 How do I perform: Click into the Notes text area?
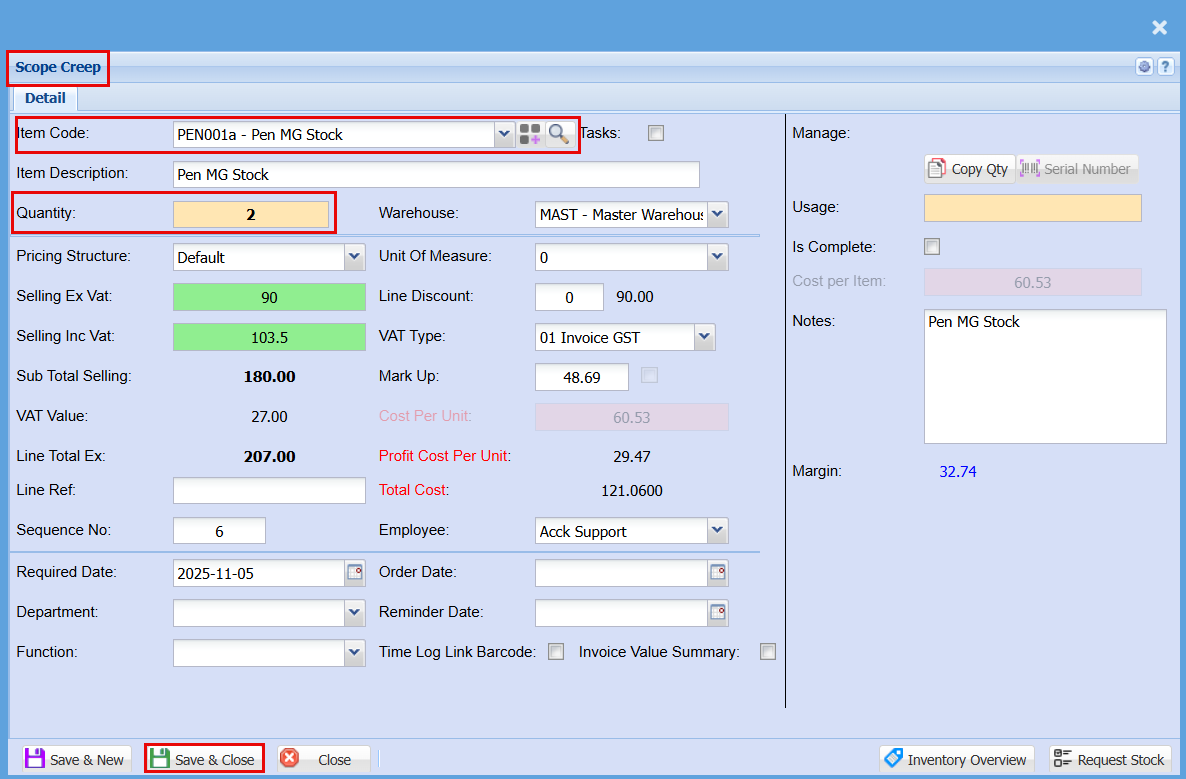pyautogui.click(x=1045, y=375)
